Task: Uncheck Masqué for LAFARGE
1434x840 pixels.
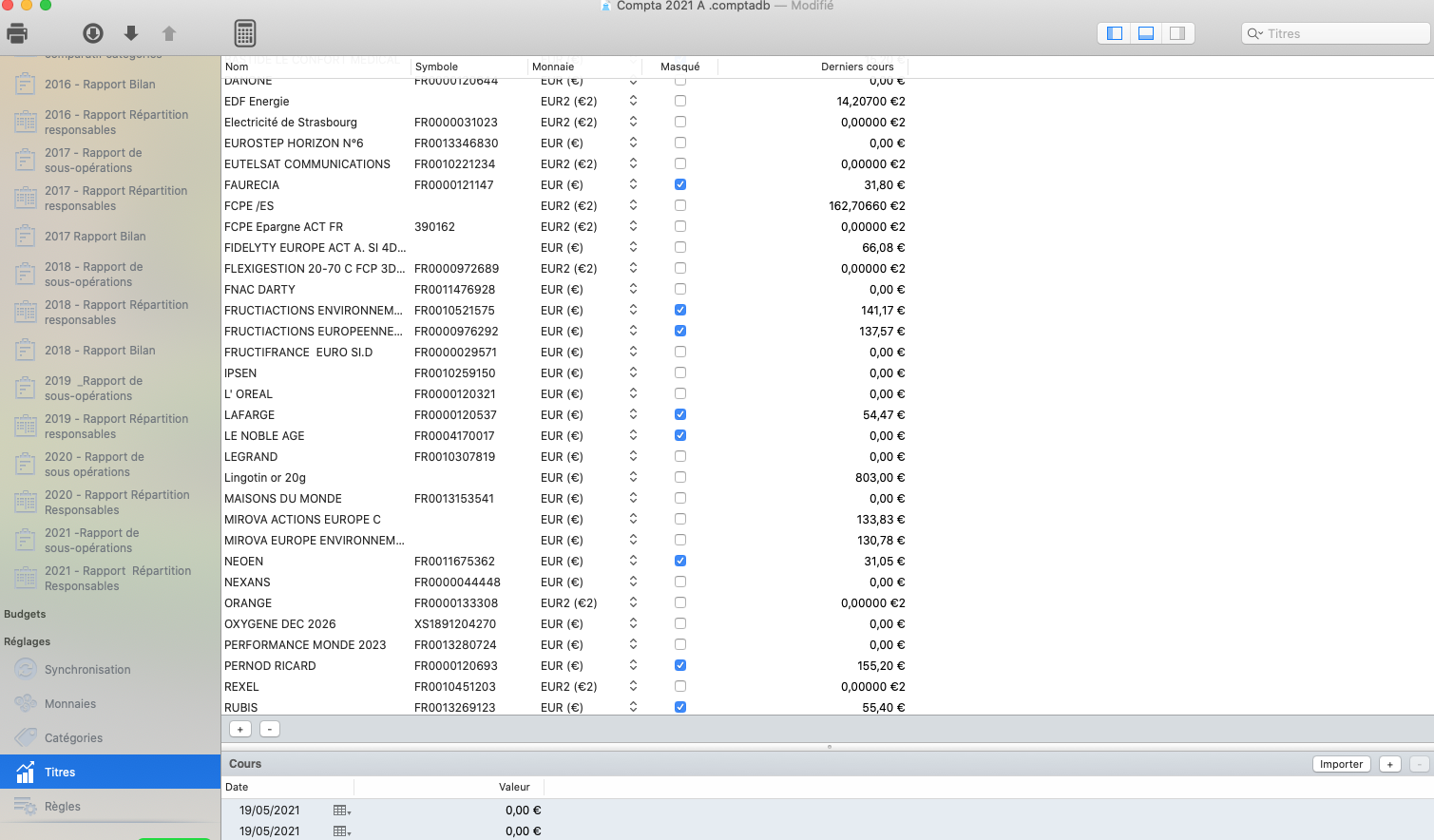Action: click(x=680, y=414)
